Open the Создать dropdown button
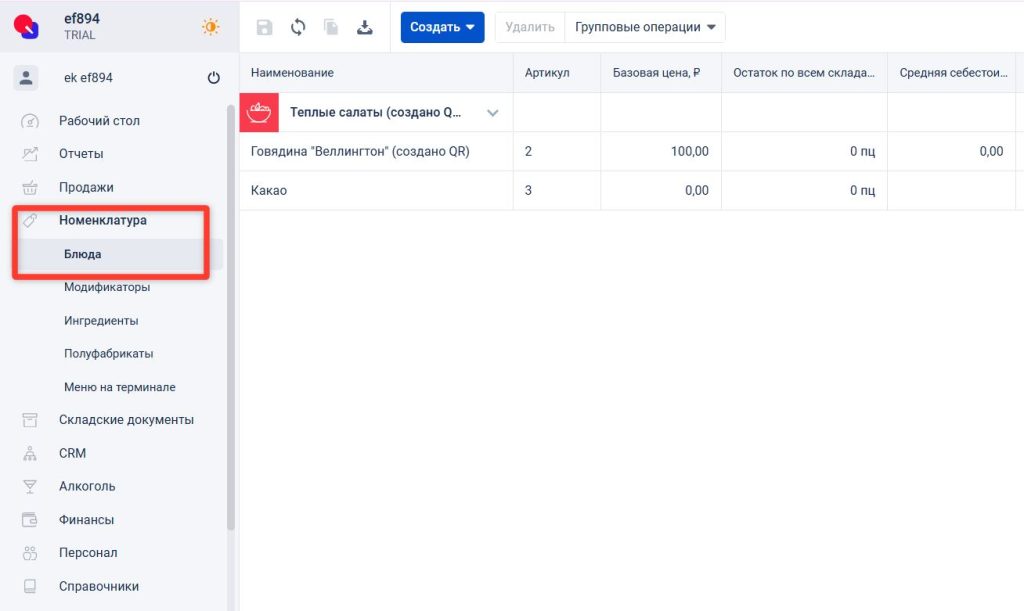The width and height of the screenshot is (1024, 611). pyautogui.click(x=442, y=27)
